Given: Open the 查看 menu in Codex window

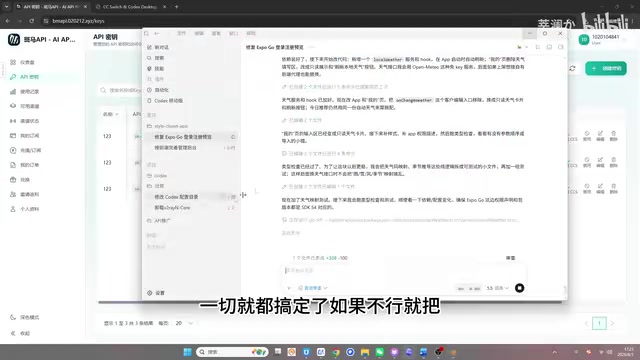Looking at the screenshot, I should point(216,33).
